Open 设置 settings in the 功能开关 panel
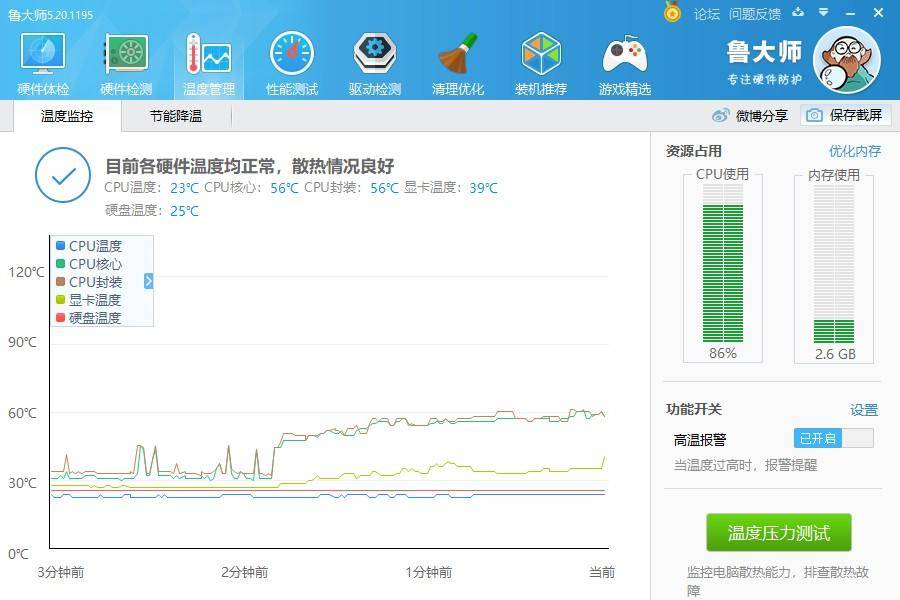The width and height of the screenshot is (900, 600). [864, 409]
